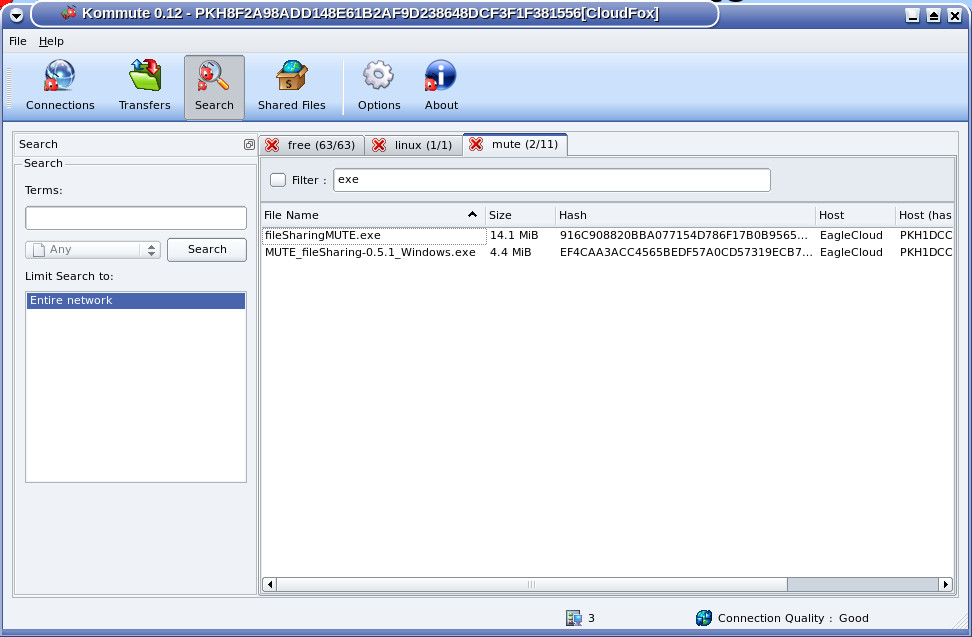Click hash starting with EF4CAA3ACC4565
Image resolution: width=972 pixels, height=637 pixels.
686,252
